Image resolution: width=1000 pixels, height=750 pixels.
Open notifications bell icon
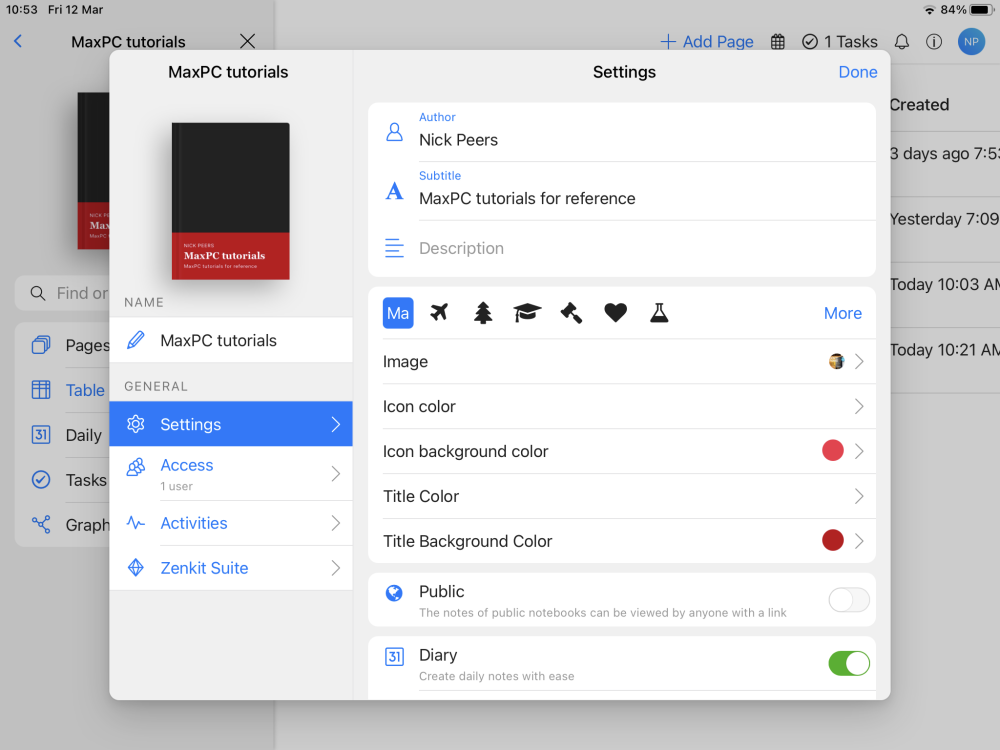pos(901,42)
